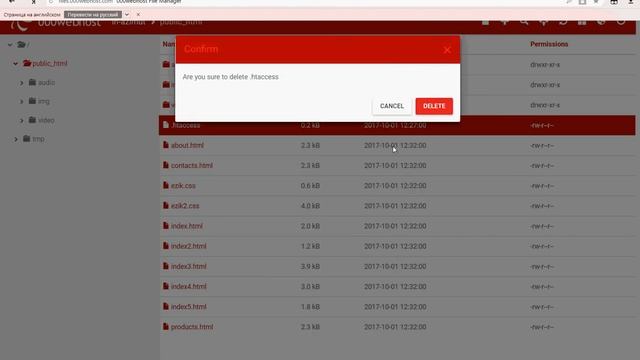Click the Confirm dialog title

click(x=201, y=49)
